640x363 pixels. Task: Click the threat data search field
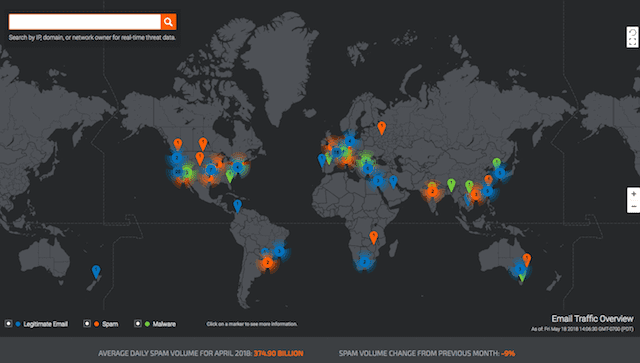click(x=85, y=22)
